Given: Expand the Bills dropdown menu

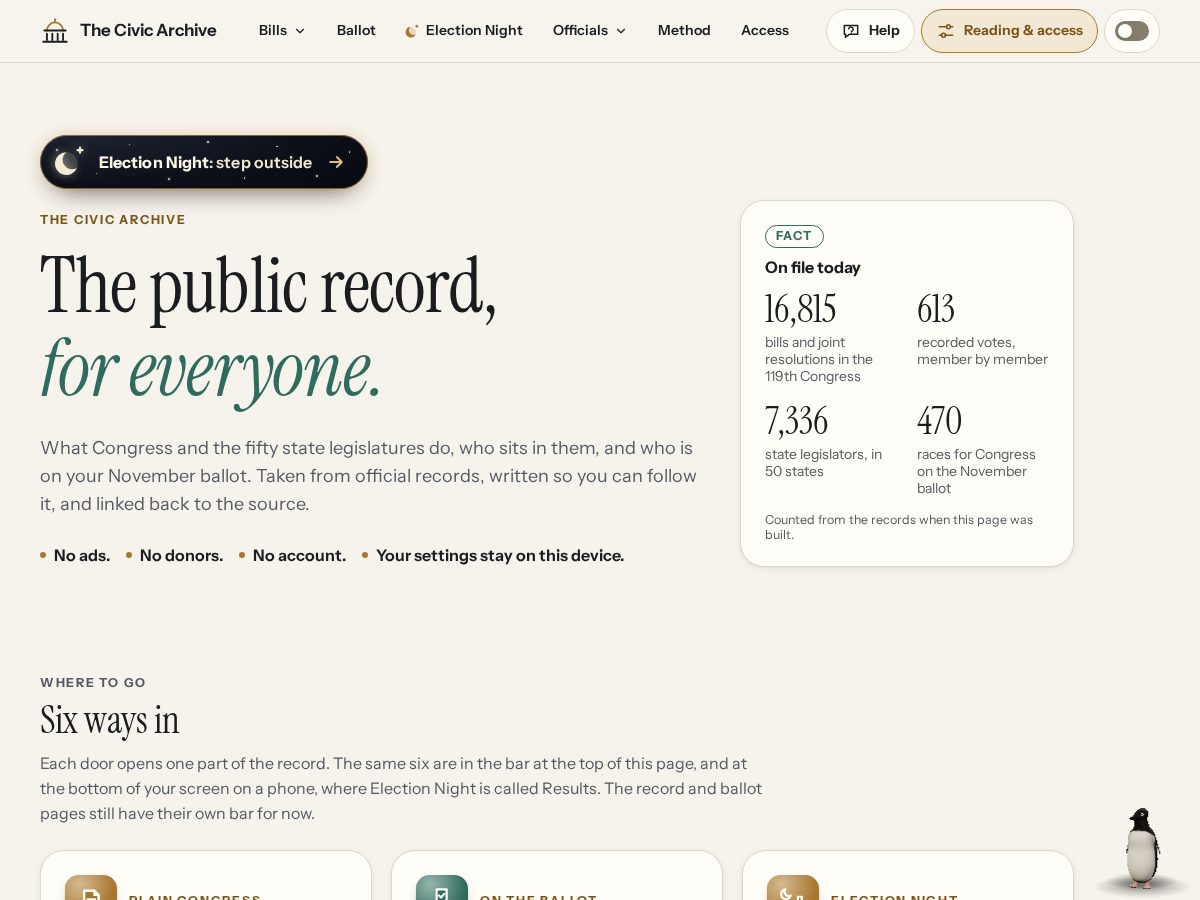Looking at the screenshot, I should tap(282, 31).
